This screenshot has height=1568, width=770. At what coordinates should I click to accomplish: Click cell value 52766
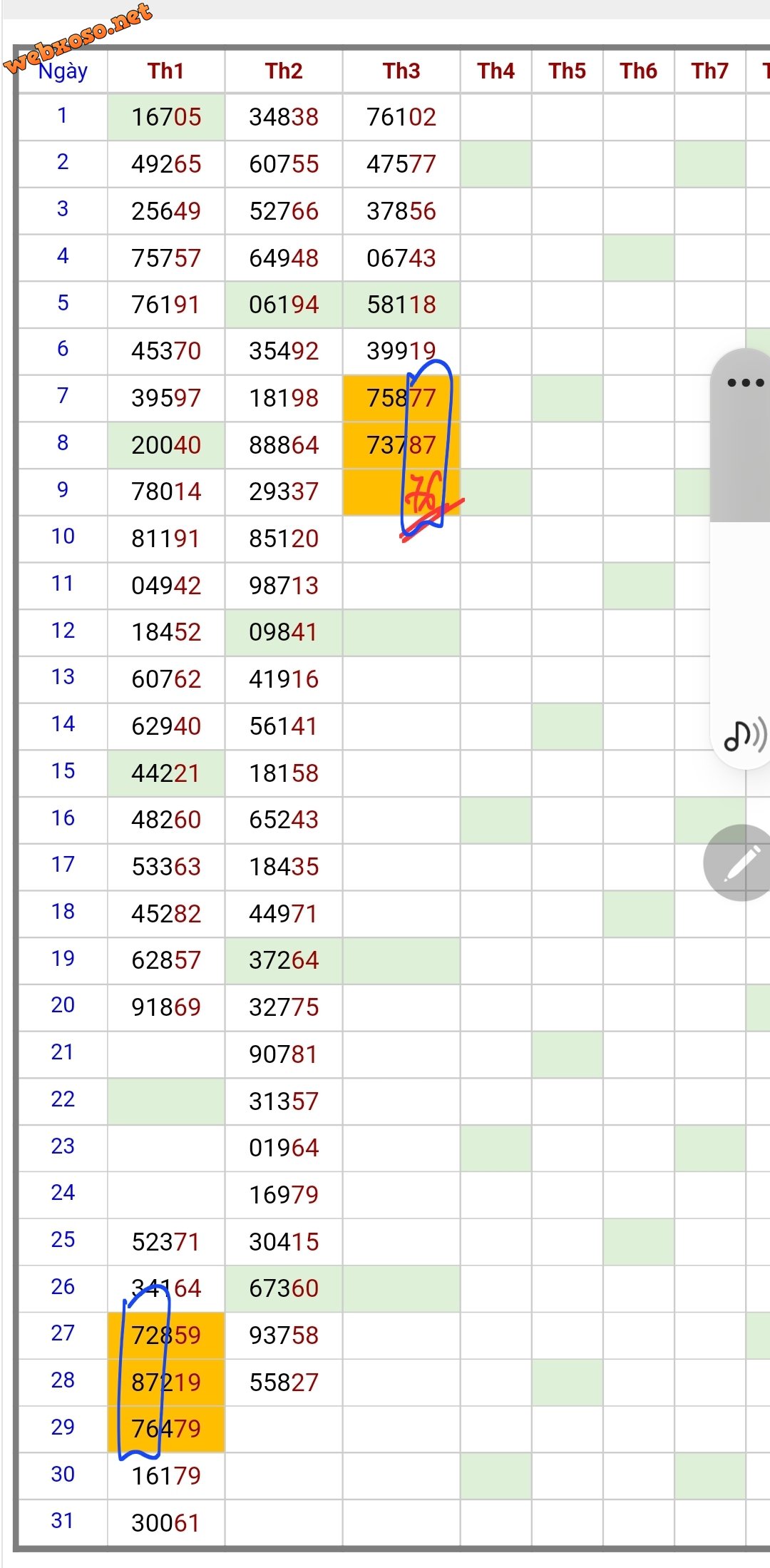click(284, 211)
